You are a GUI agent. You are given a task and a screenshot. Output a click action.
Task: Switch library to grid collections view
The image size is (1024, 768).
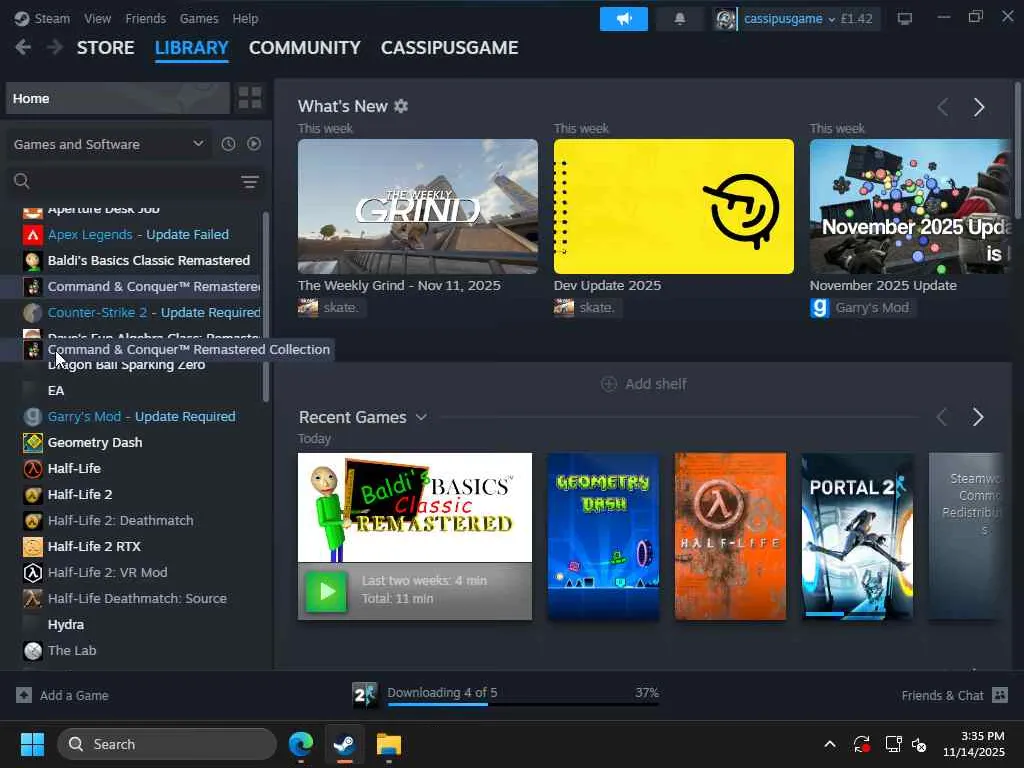249,99
